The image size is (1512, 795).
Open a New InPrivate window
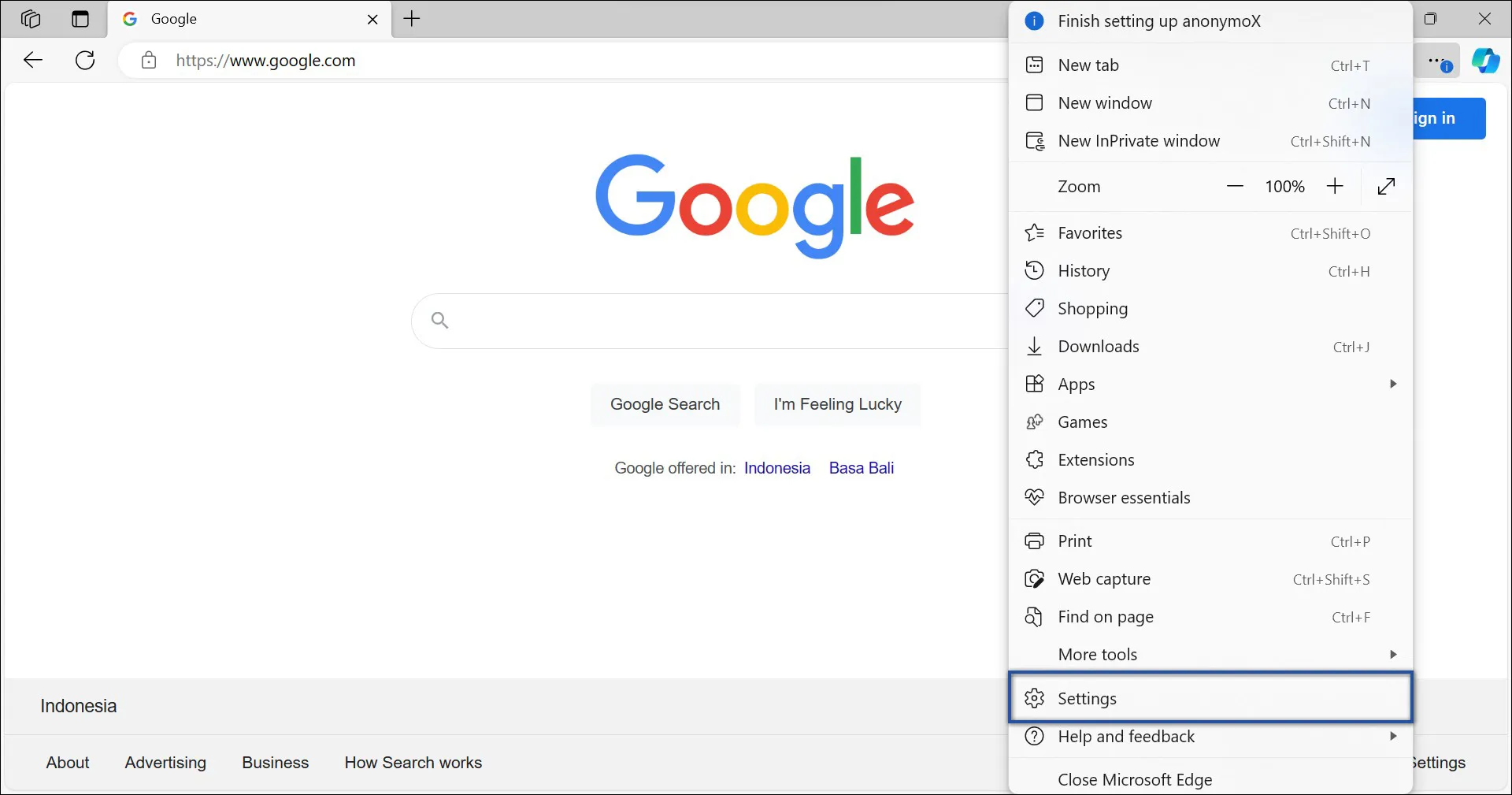1137,141
